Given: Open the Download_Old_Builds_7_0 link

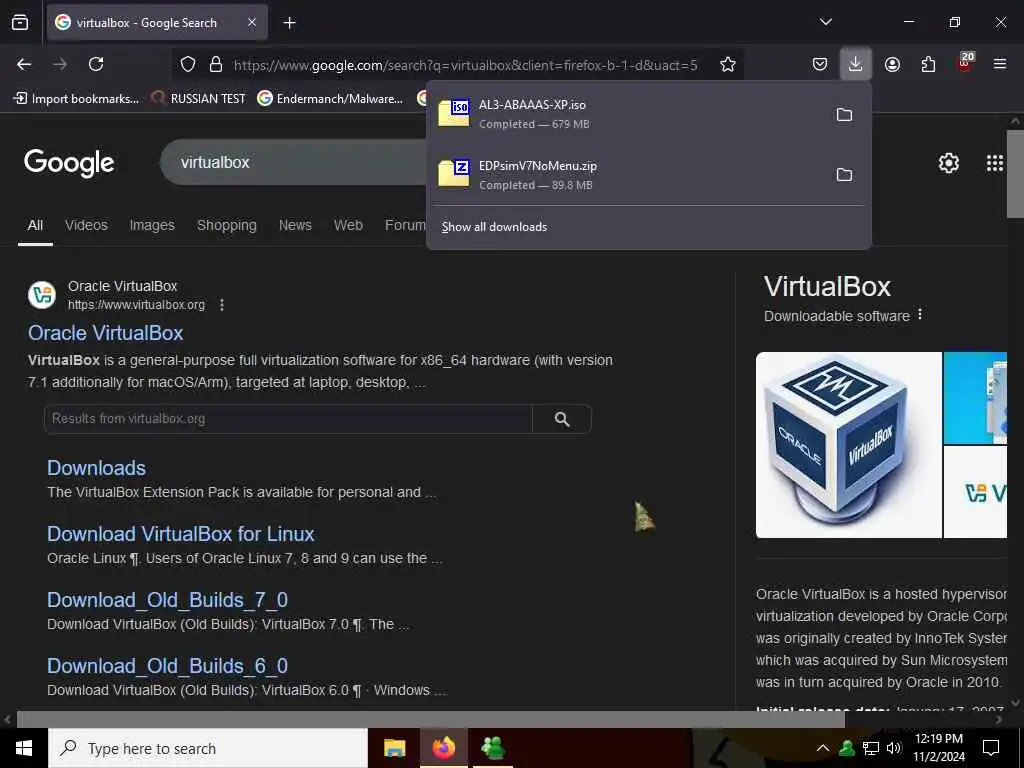Looking at the screenshot, I should 167,600.
